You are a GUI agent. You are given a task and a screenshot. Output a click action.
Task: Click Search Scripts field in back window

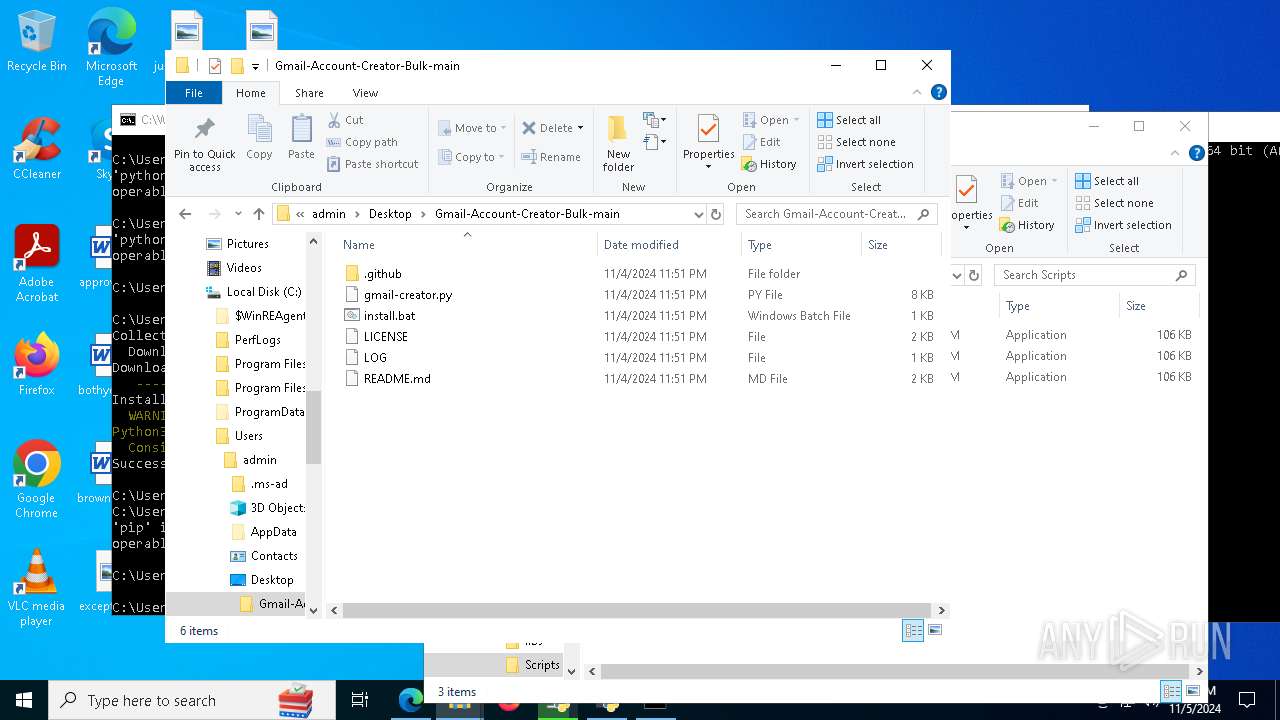pyautogui.click(x=1094, y=275)
